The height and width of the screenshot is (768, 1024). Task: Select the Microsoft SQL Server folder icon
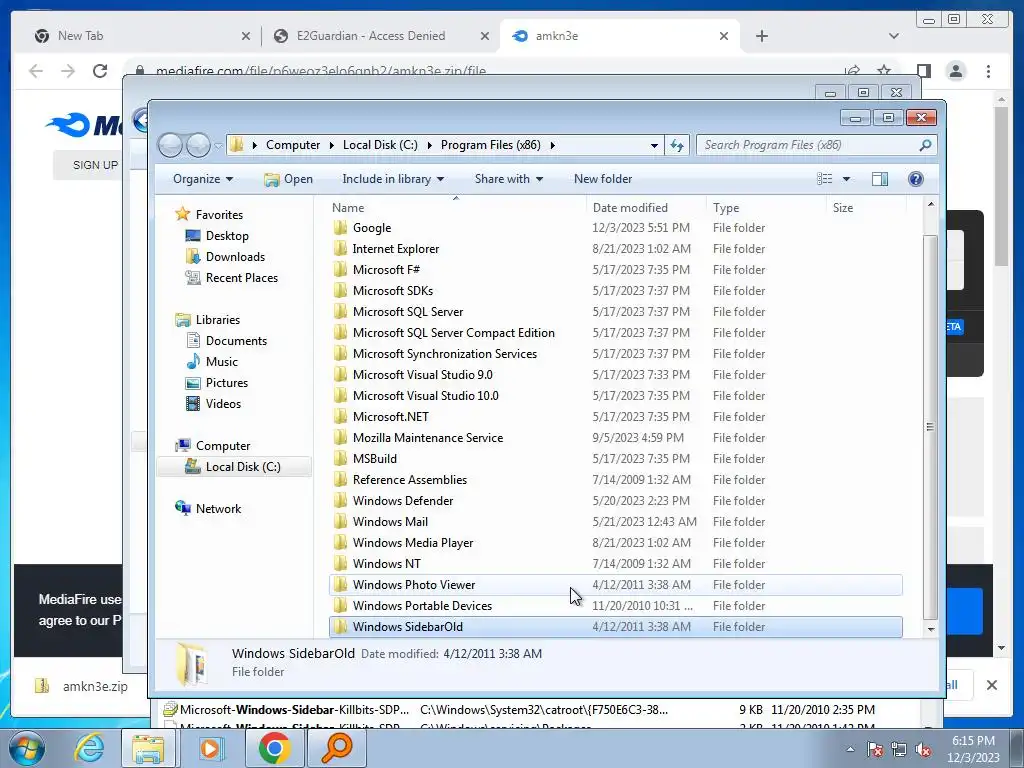click(340, 312)
